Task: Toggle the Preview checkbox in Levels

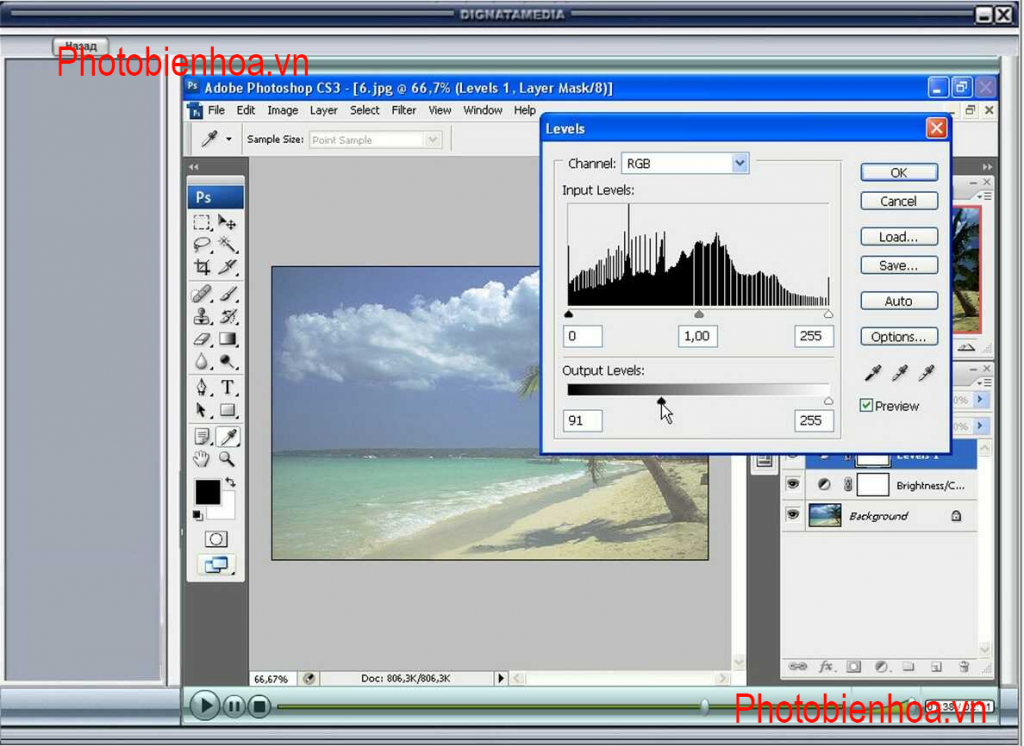Action: [866, 406]
